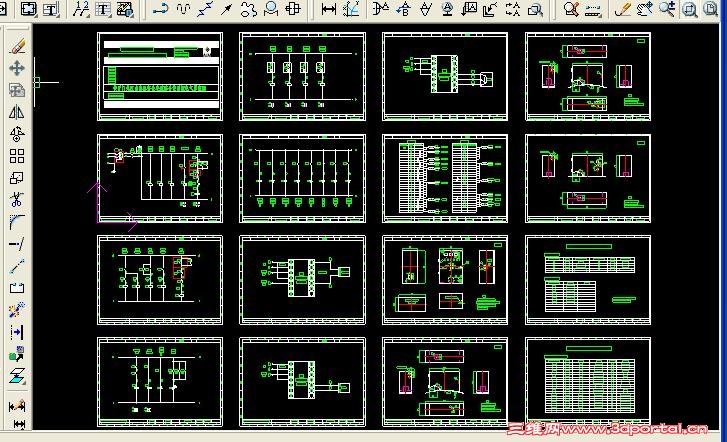Click the Break tool icon

(x=17, y=288)
